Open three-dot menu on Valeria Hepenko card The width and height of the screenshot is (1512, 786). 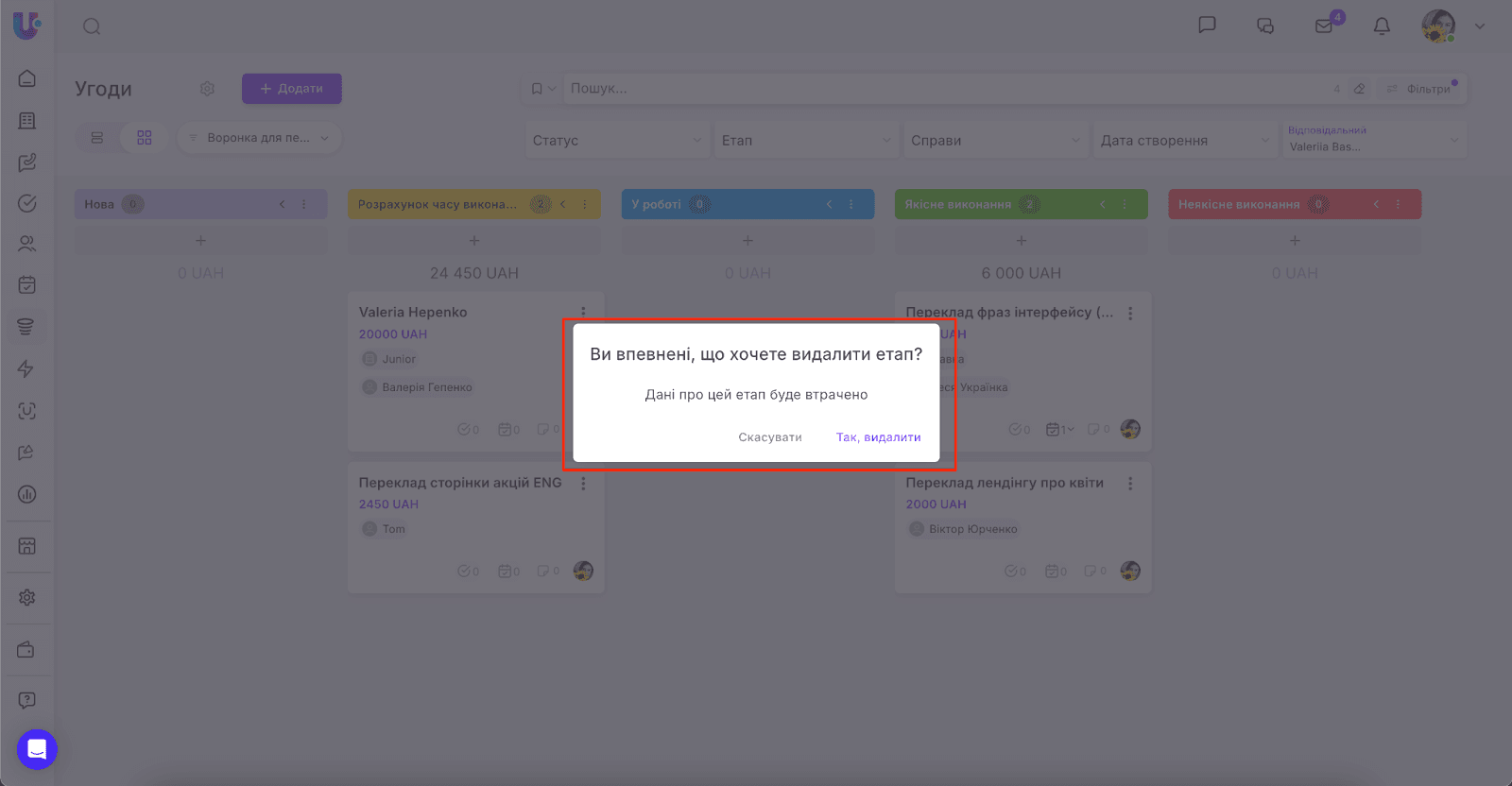pos(583,312)
